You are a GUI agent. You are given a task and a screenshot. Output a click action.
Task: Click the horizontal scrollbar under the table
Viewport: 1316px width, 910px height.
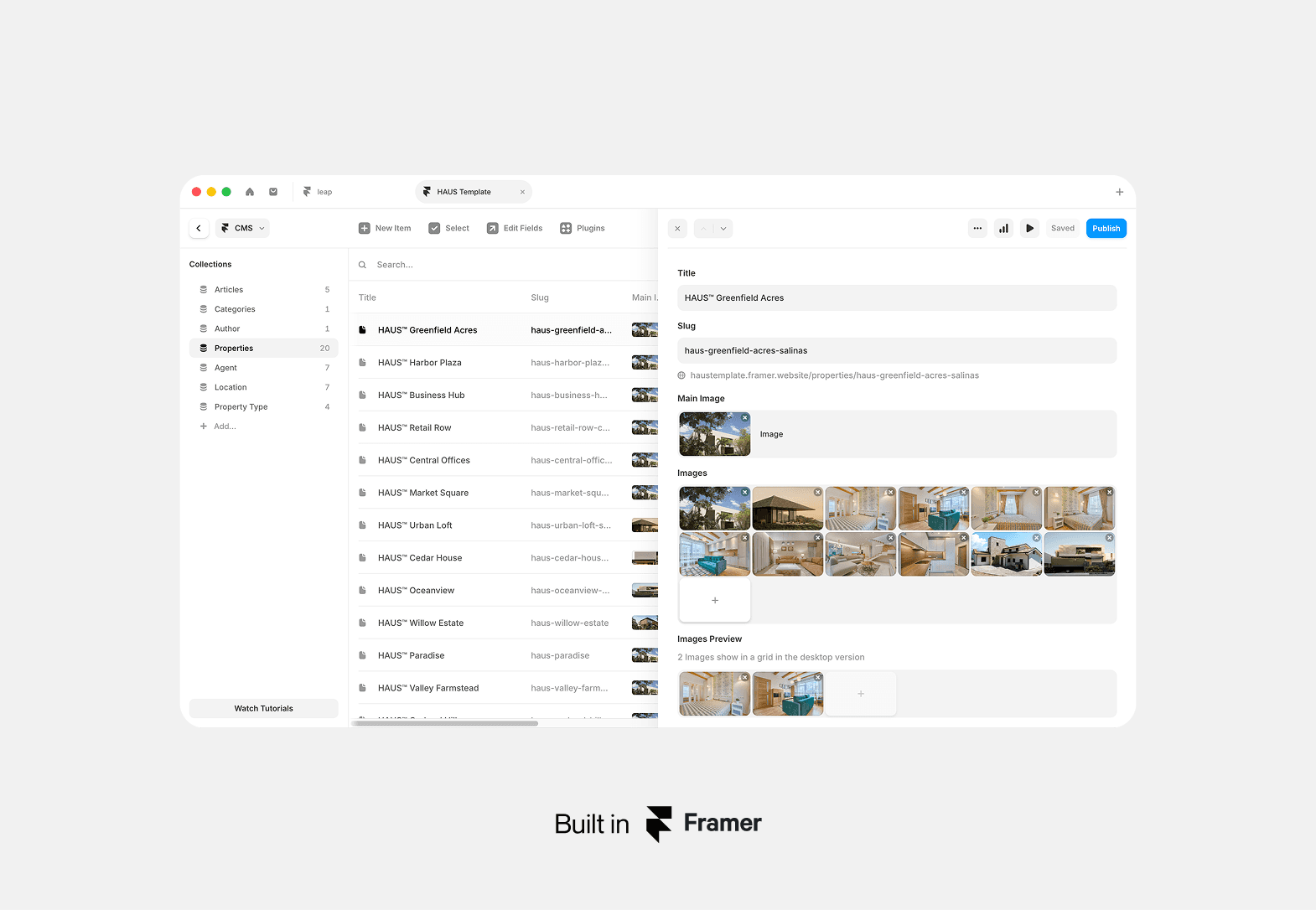pos(445,723)
